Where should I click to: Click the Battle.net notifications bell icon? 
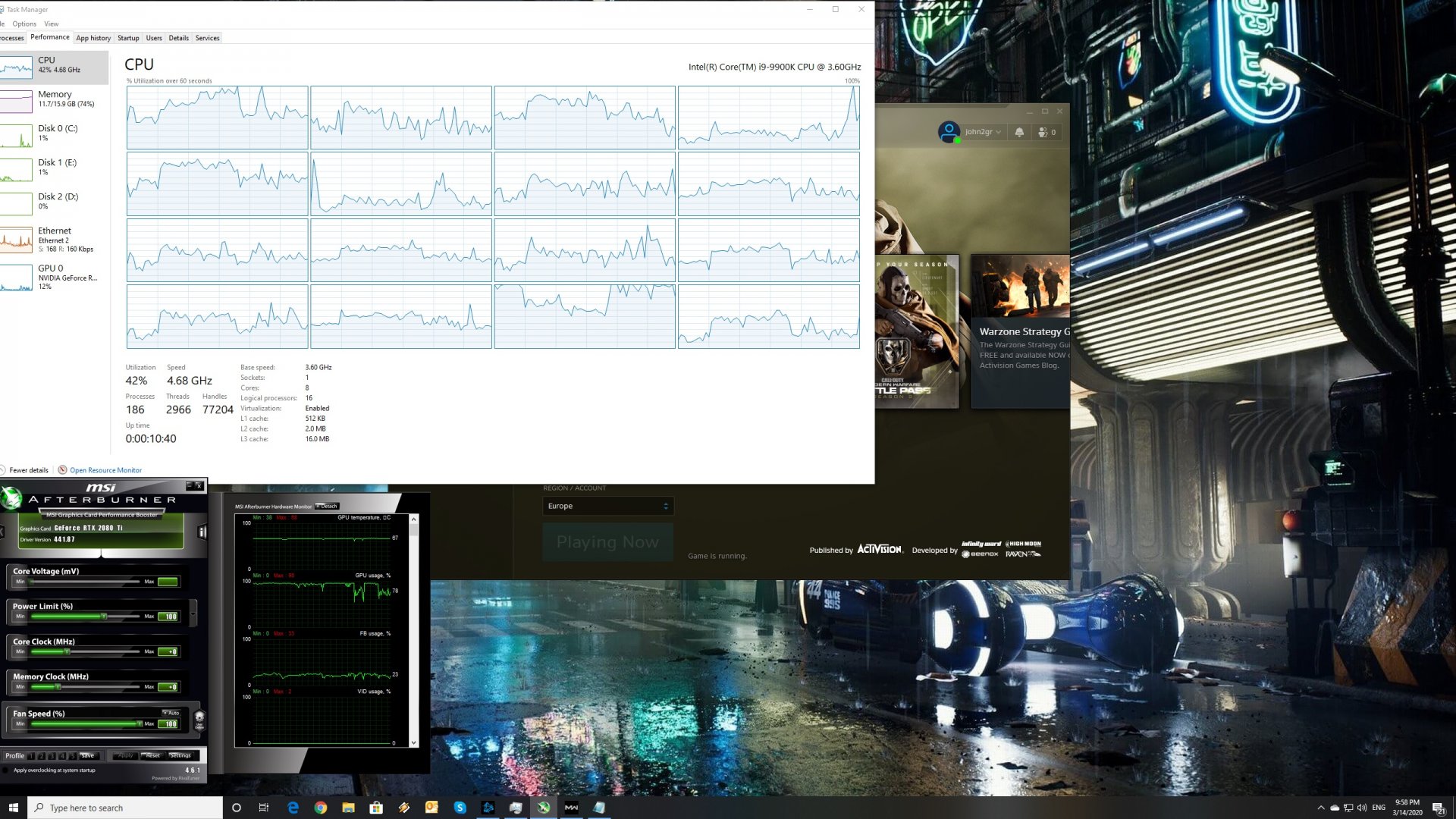point(1019,132)
